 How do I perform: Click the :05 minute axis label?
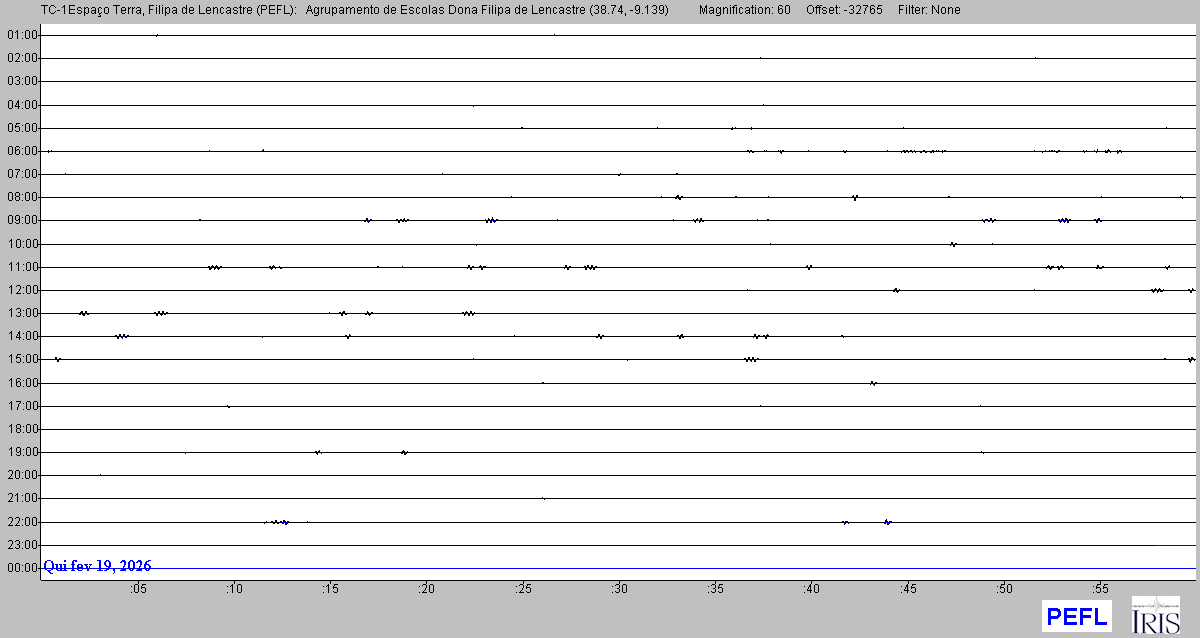tap(138, 589)
